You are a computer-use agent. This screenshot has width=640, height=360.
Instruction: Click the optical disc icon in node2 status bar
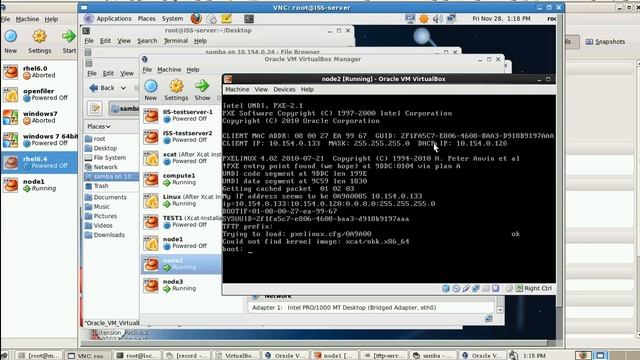tap(456, 289)
